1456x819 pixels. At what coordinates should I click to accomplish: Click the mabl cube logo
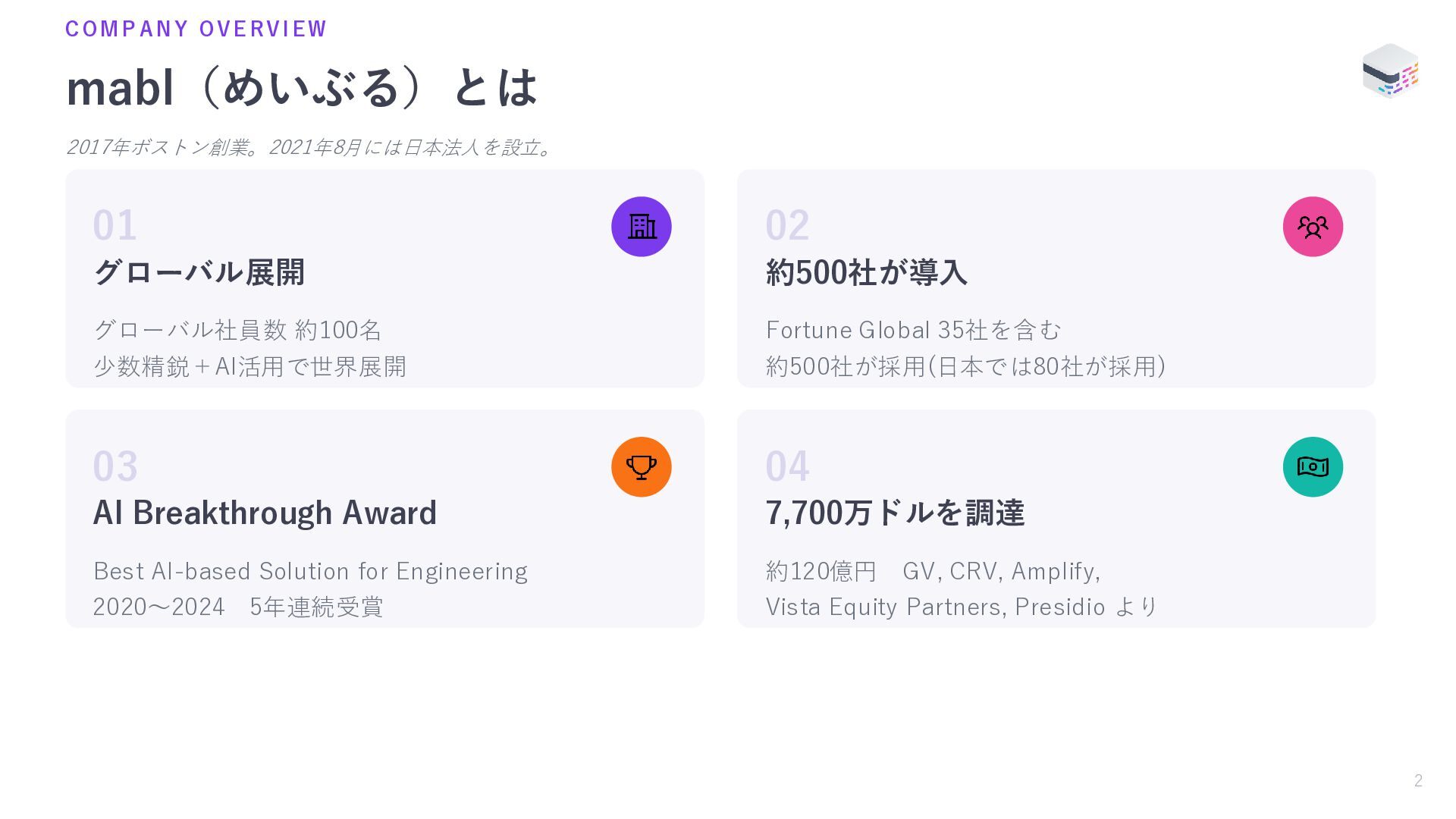click(1390, 71)
